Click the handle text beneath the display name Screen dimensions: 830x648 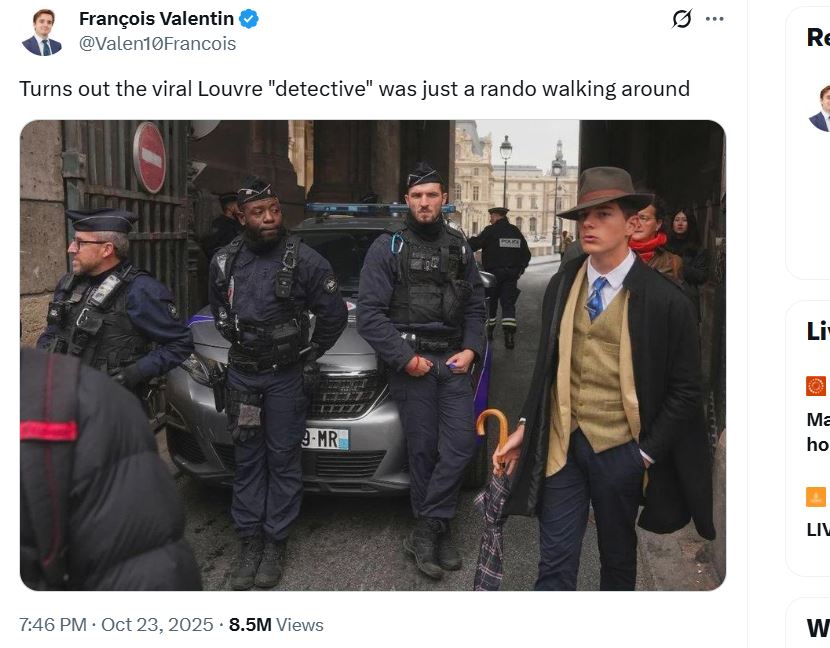click(x=157, y=43)
